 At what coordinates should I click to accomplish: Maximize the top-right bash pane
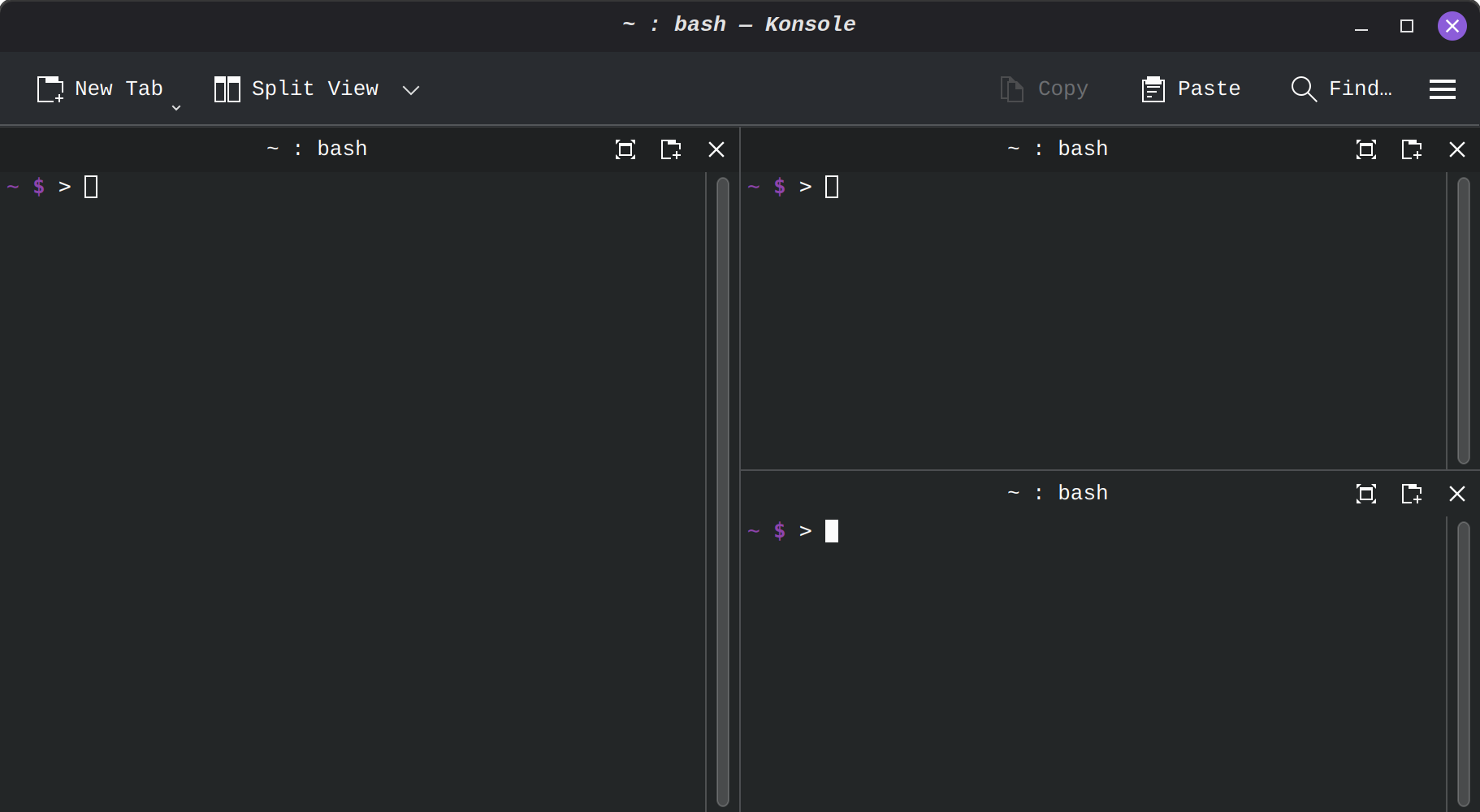coord(1366,149)
